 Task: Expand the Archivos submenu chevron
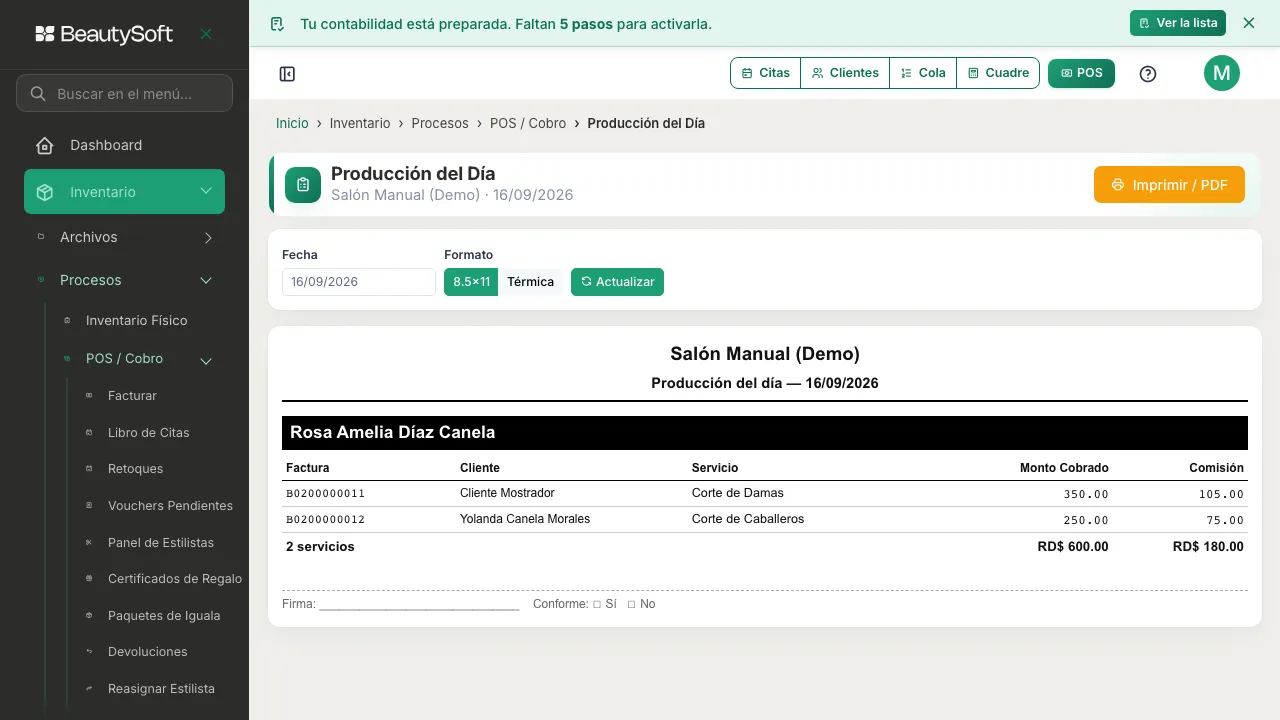click(x=208, y=238)
